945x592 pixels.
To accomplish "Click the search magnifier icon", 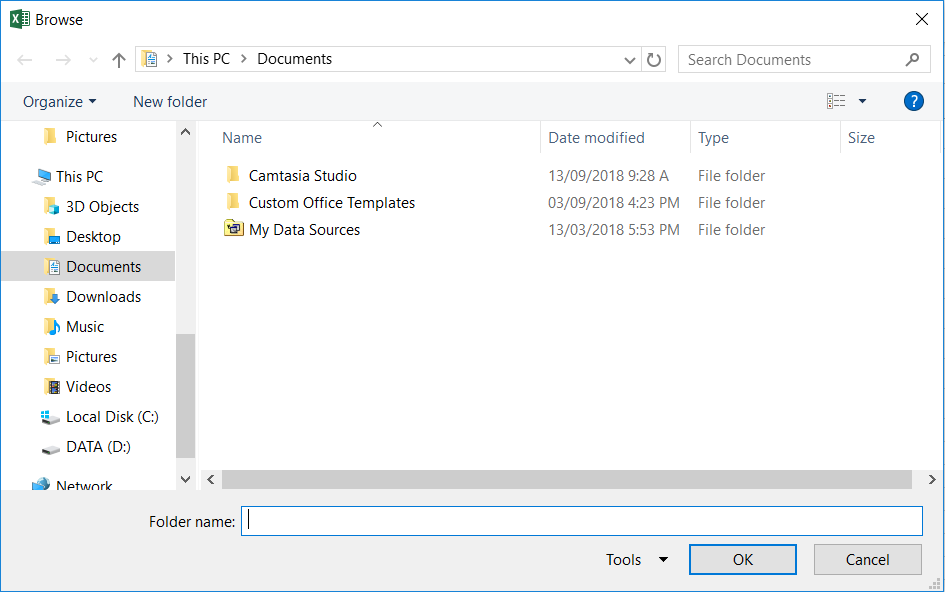I will point(912,60).
